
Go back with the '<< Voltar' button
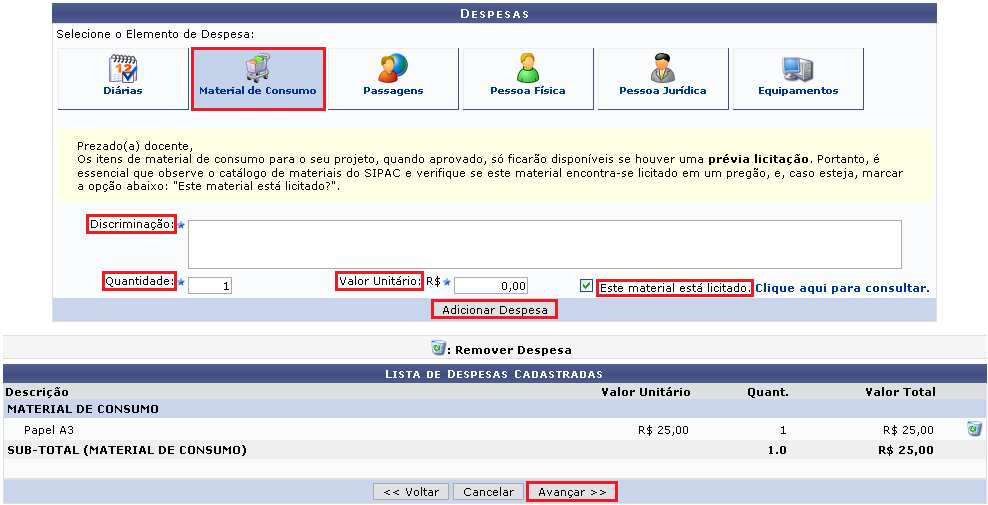point(411,492)
